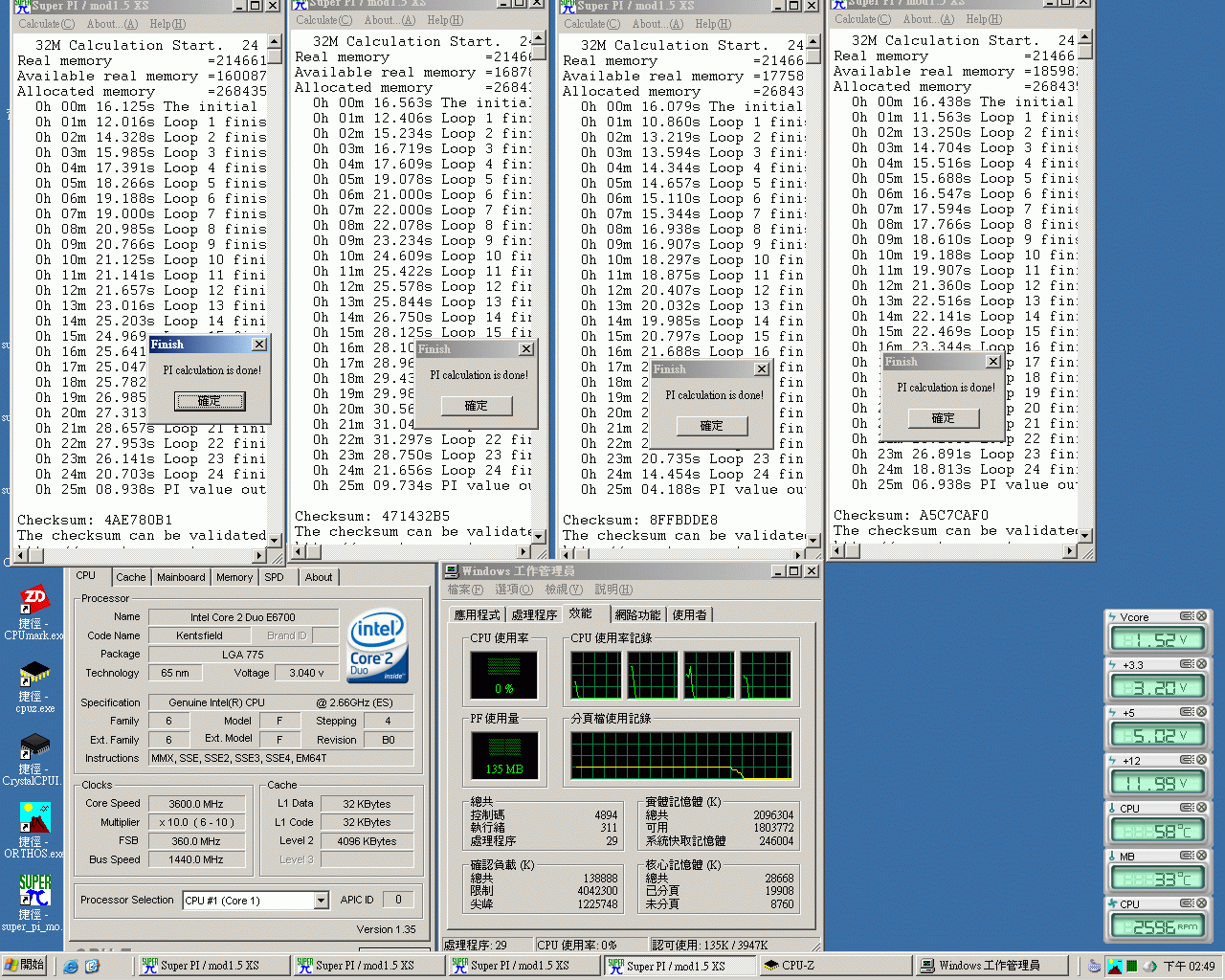Open the Mainboard tab in CPU-Z

[181, 577]
